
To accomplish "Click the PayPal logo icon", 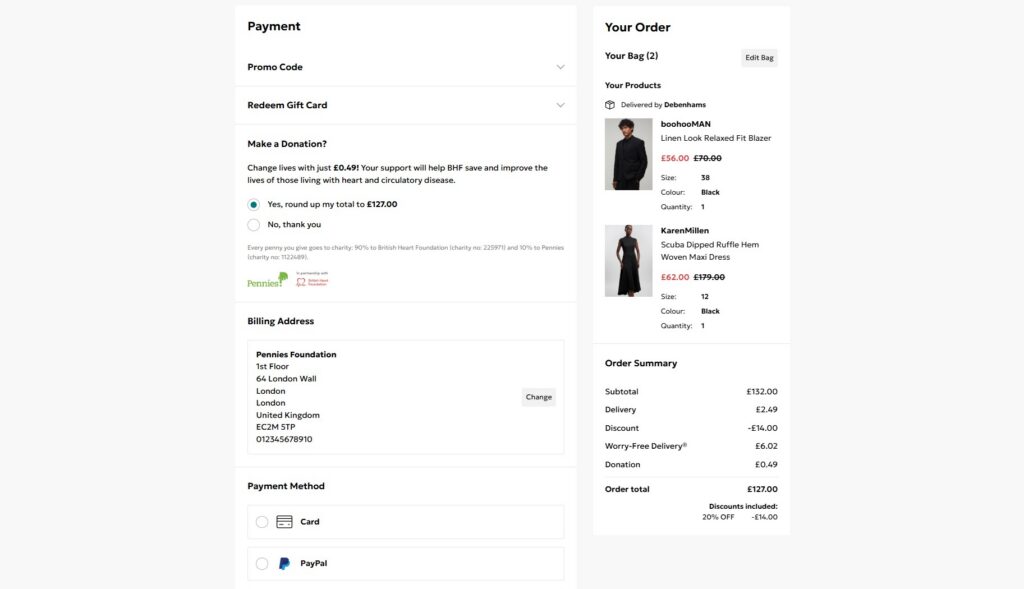I will [x=284, y=564].
